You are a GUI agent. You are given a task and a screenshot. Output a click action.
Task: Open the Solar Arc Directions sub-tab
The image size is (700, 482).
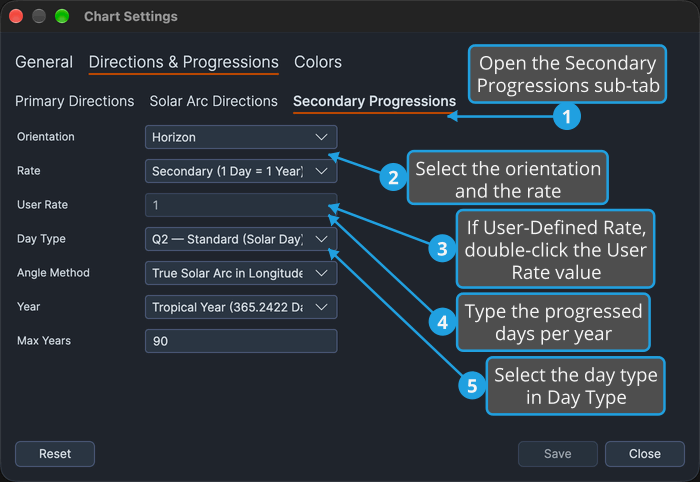point(213,101)
